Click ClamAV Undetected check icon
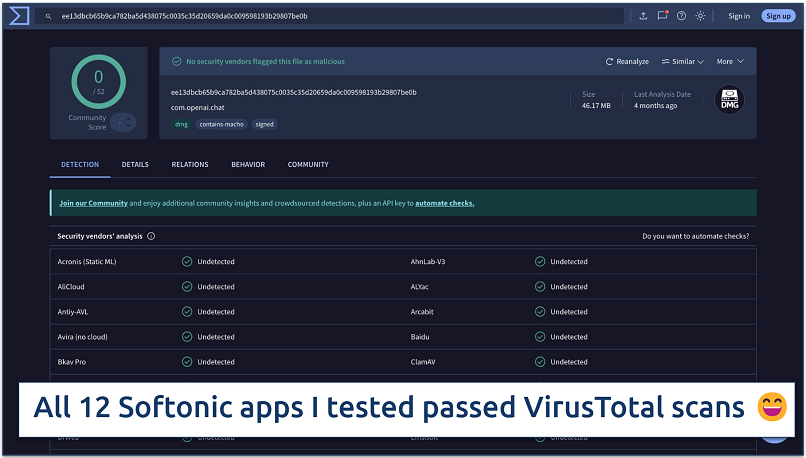The image size is (806, 458). point(540,362)
